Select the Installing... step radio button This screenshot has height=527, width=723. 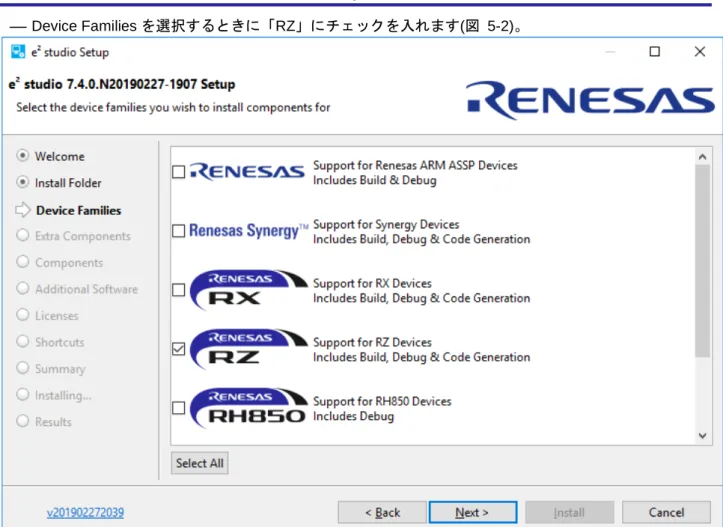click(23, 395)
